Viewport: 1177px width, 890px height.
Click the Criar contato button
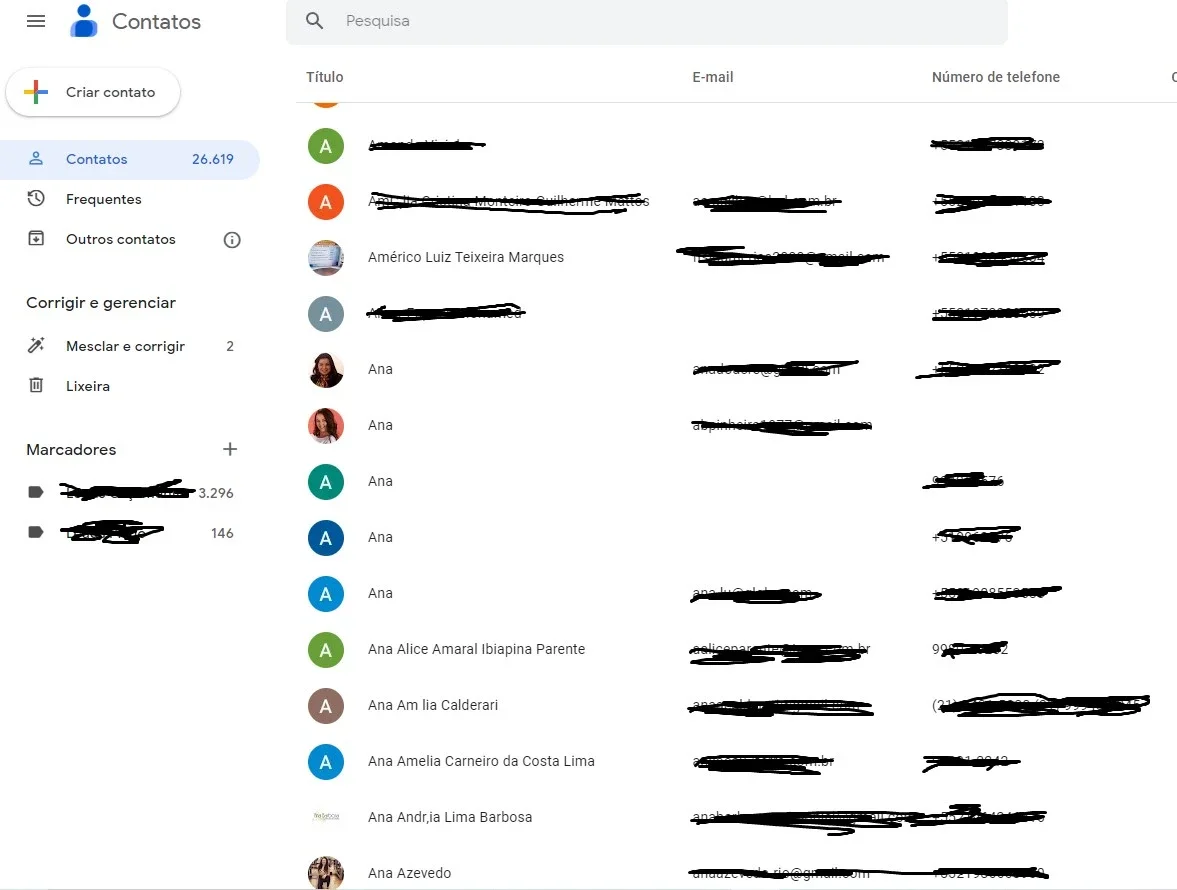(x=93, y=92)
